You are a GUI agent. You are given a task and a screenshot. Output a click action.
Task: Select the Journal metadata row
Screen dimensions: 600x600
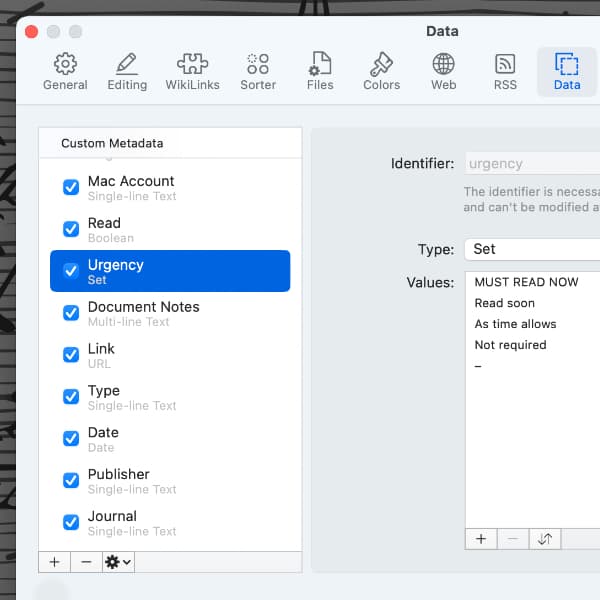pyautogui.click(x=170, y=522)
